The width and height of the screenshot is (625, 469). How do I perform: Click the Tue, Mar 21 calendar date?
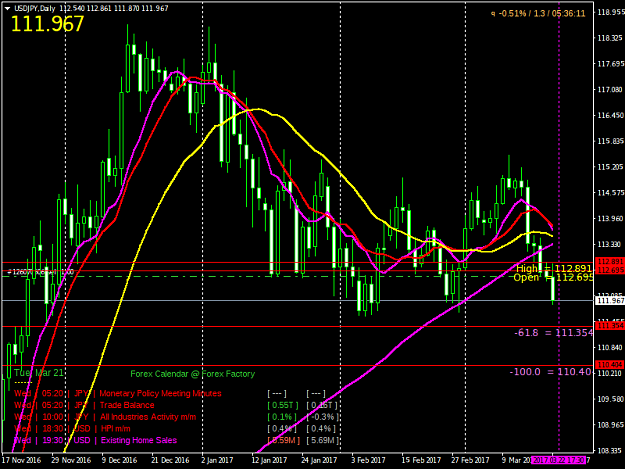[x=39, y=373]
